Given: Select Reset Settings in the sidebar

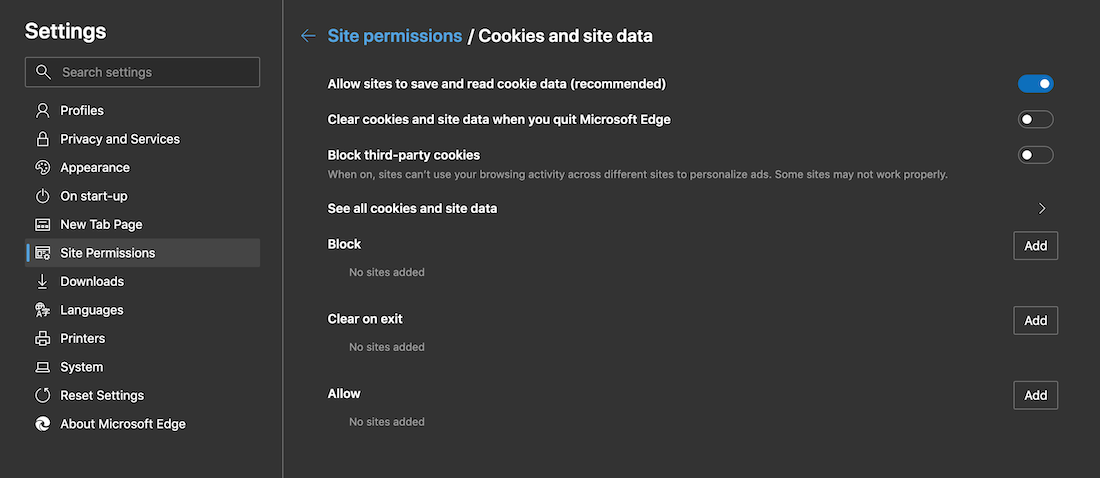Looking at the screenshot, I should 101,395.
